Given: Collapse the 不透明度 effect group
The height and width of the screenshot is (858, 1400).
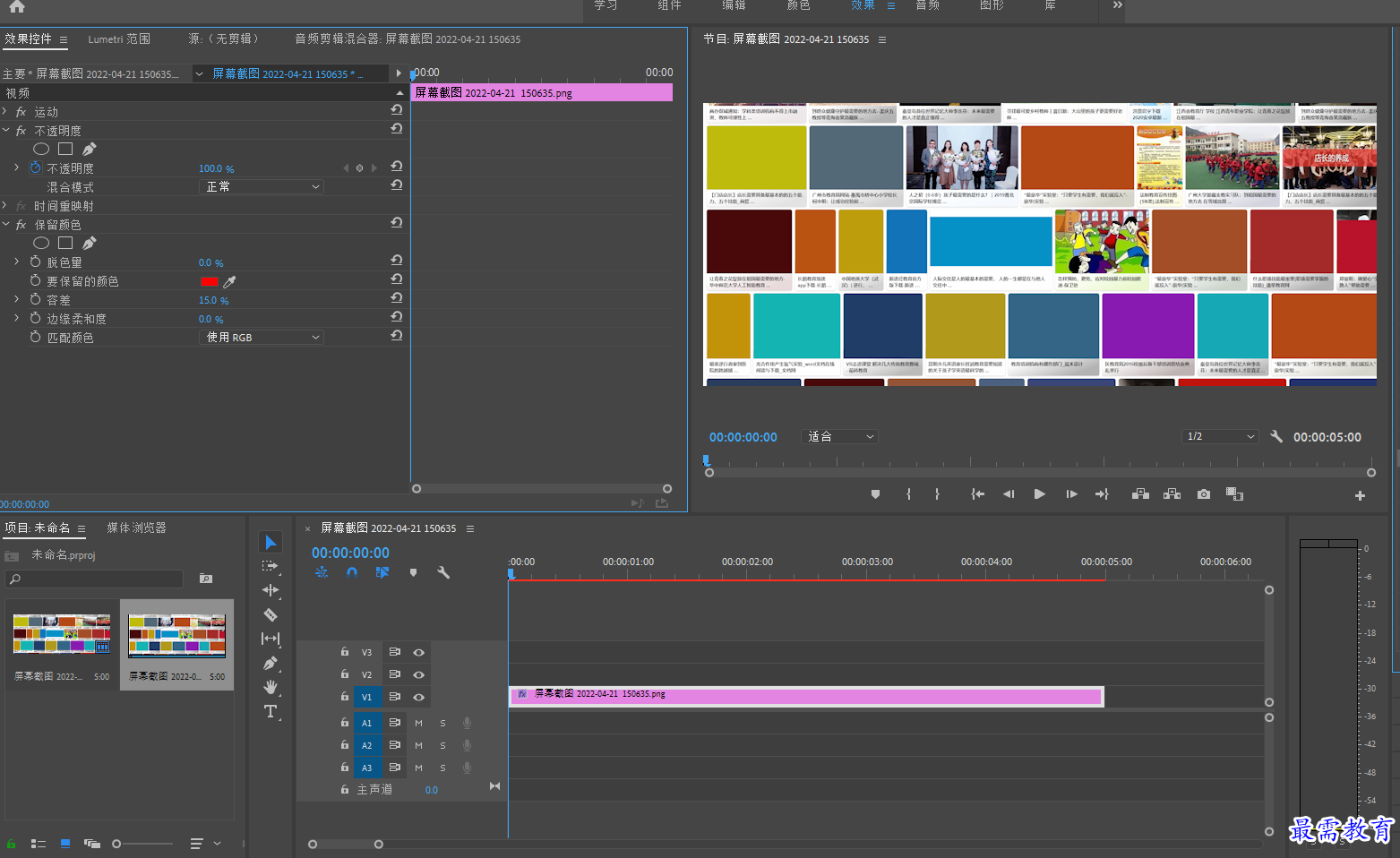Looking at the screenshot, I should click(x=5, y=131).
